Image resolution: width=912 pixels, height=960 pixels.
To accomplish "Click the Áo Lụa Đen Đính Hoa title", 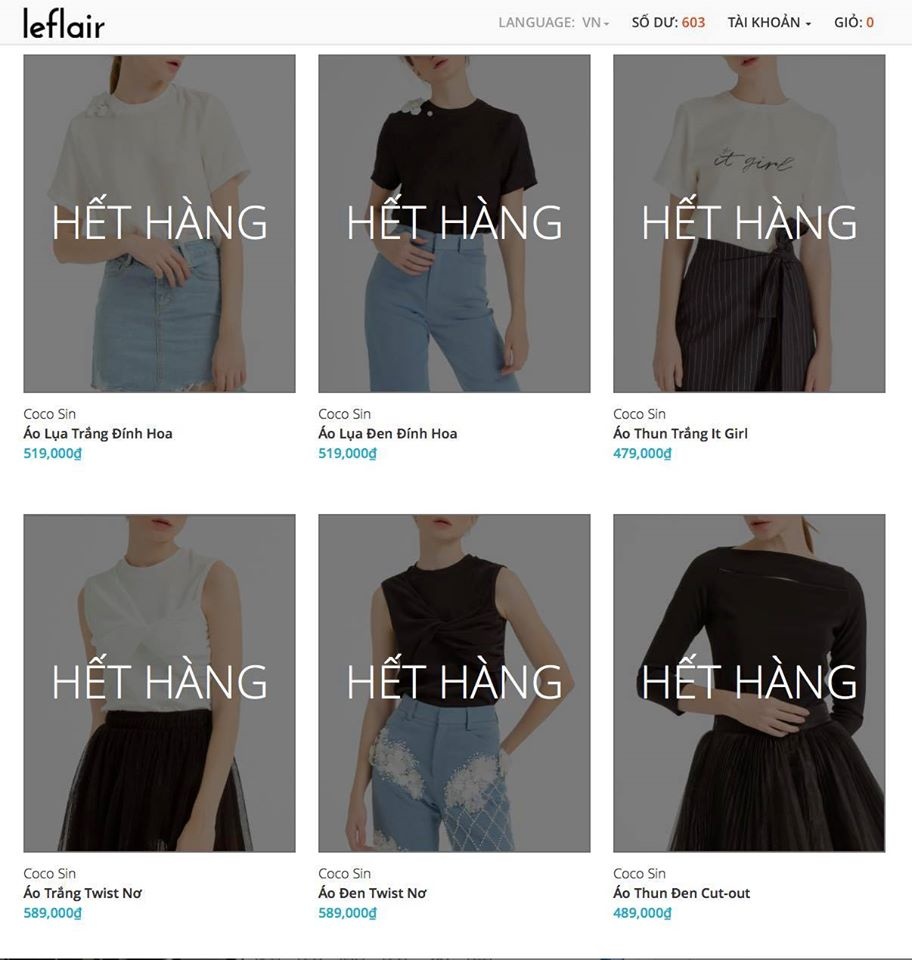I will point(387,433).
